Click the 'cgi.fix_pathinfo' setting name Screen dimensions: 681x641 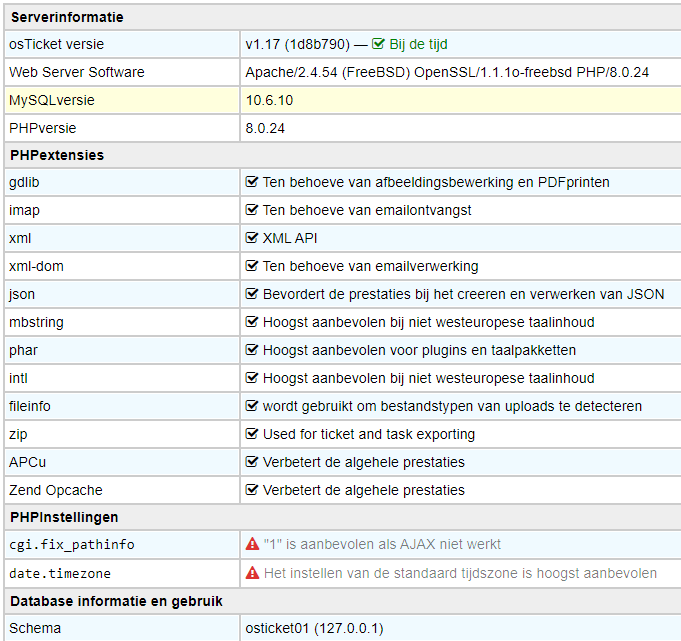(72, 544)
